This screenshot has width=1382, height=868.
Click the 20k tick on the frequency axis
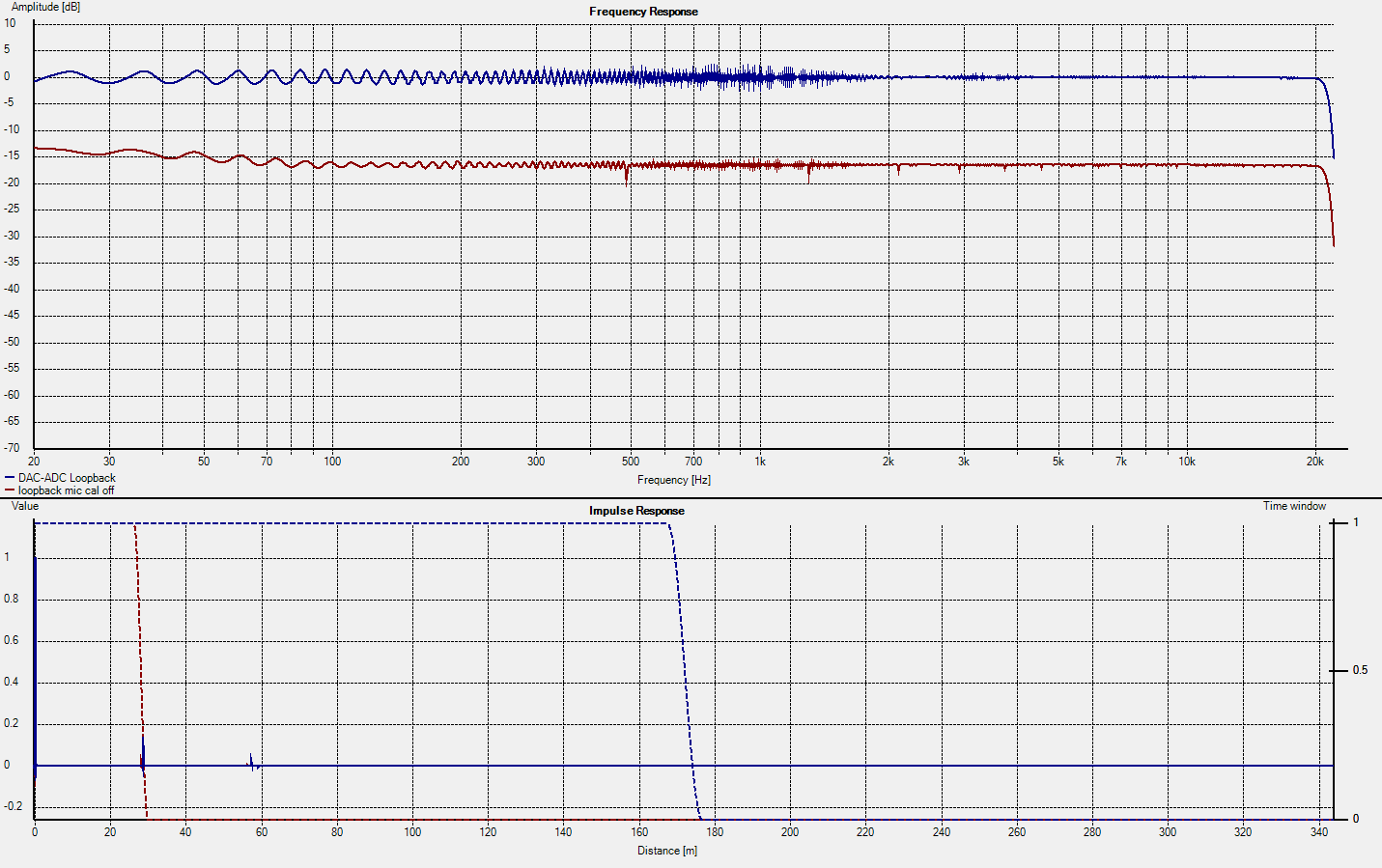(x=1314, y=462)
